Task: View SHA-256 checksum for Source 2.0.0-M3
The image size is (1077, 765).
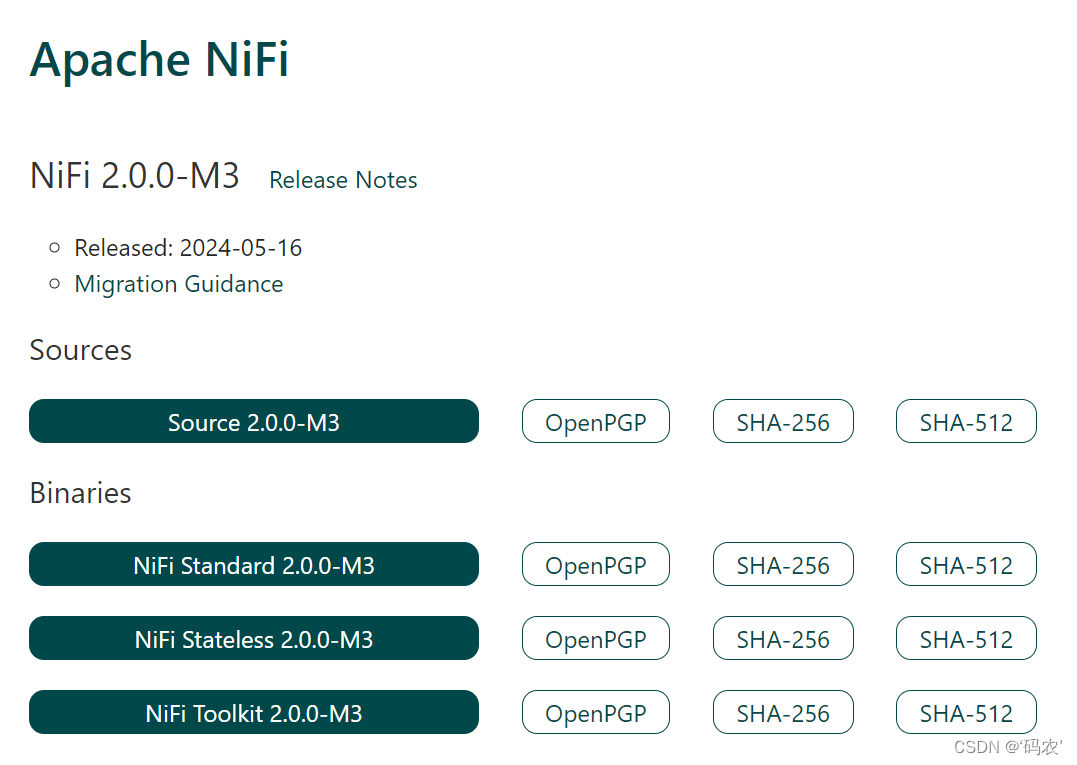Action: (783, 421)
